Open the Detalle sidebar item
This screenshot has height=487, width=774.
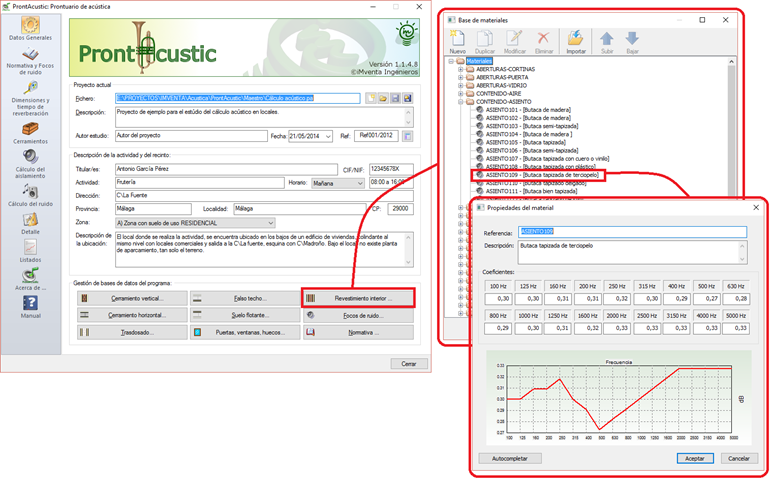pyautogui.click(x=30, y=223)
